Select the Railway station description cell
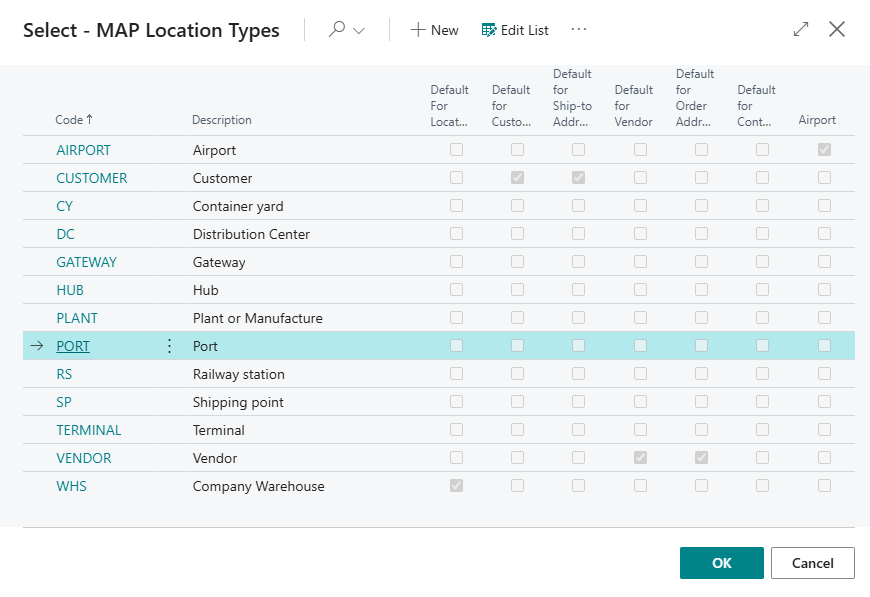 coord(239,374)
